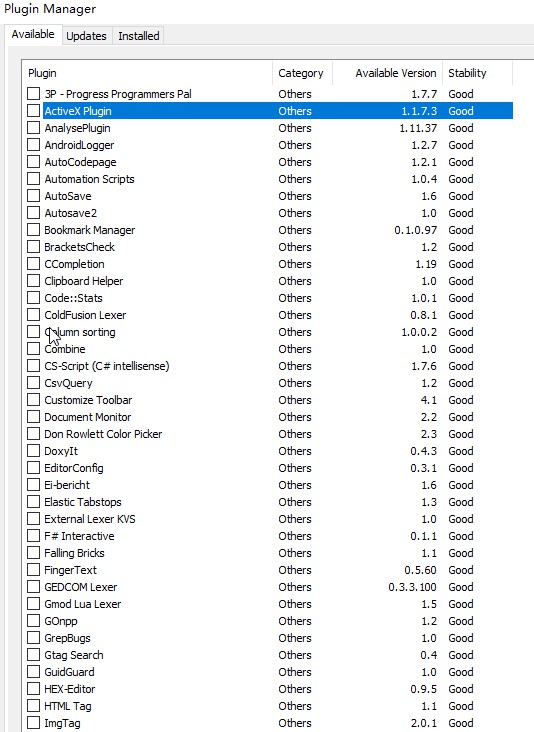
Task: Enable the DoxyIt checkbox
Action: click(x=33, y=451)
